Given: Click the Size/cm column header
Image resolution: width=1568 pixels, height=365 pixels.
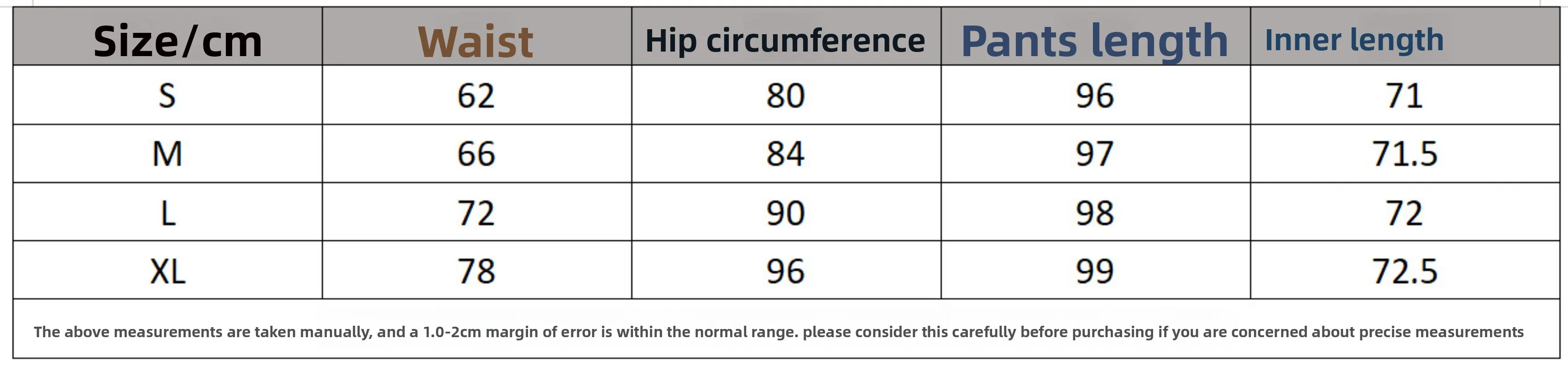Looking at the screenshot, I should [x=177, y=42].
